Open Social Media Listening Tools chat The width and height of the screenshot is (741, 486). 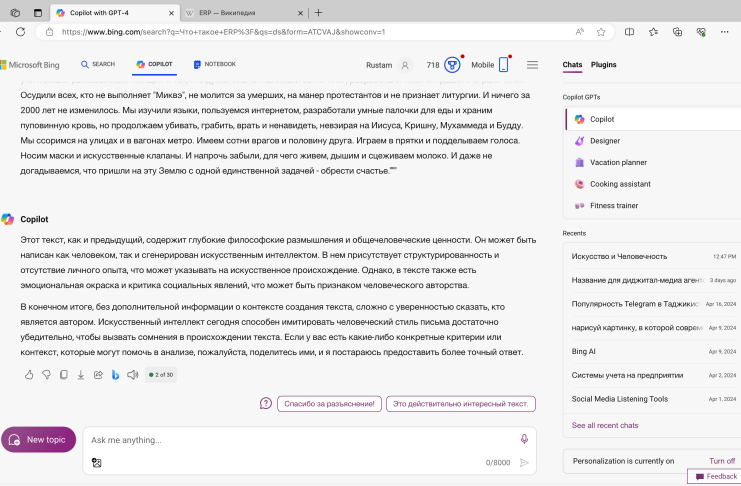(x=653, y=399)
